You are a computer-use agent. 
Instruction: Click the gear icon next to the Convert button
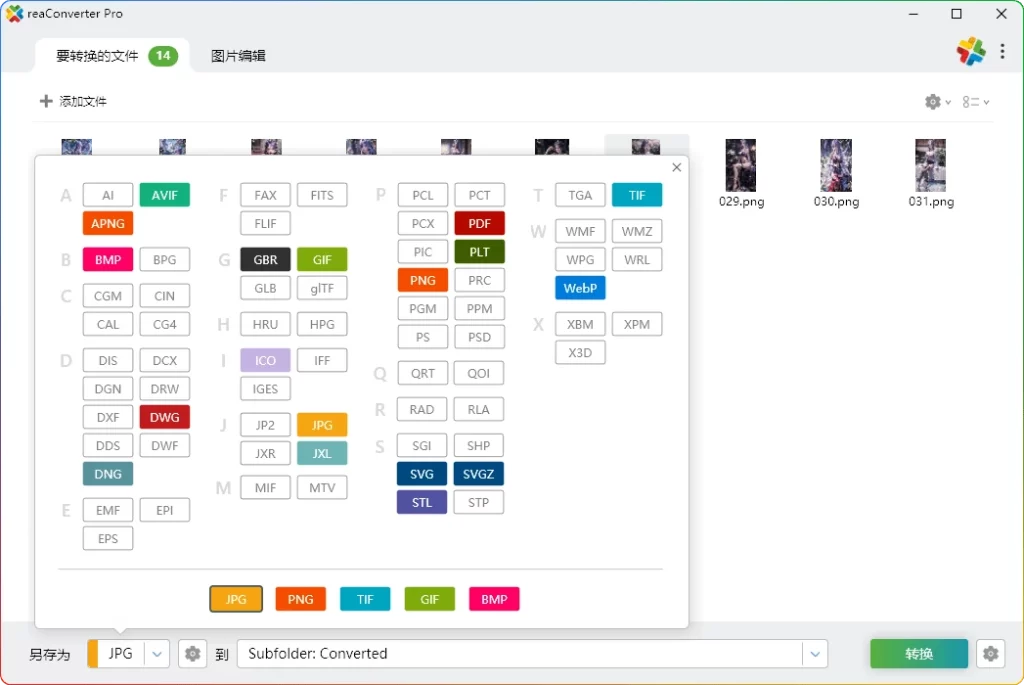pos(990,654)
